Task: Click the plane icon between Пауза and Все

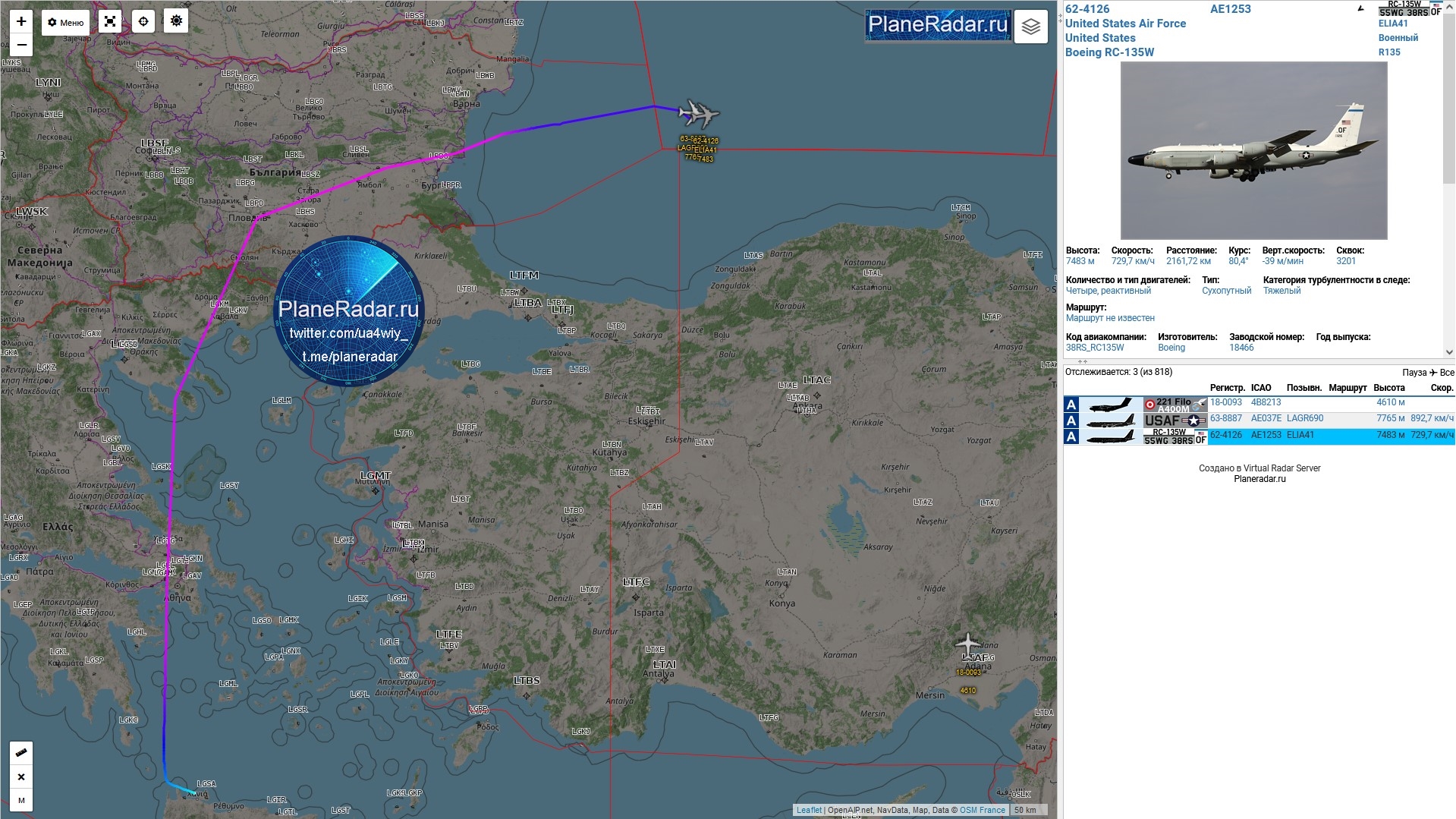Action: click(x=1433, y=373)
